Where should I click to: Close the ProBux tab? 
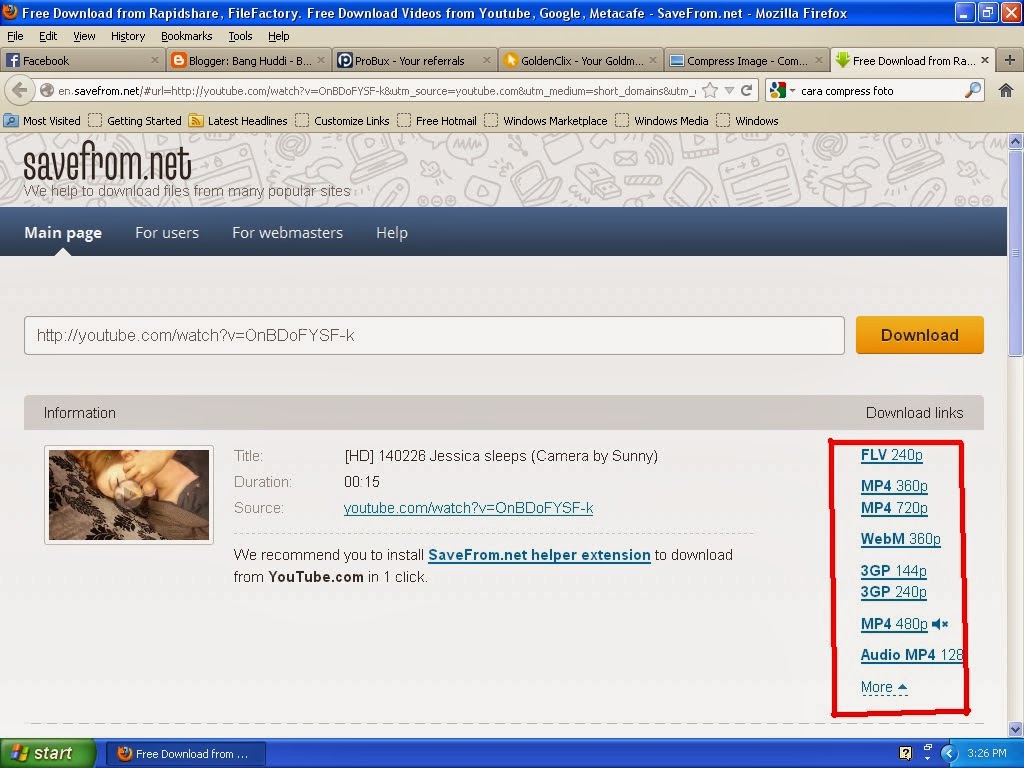pos(487,60)
